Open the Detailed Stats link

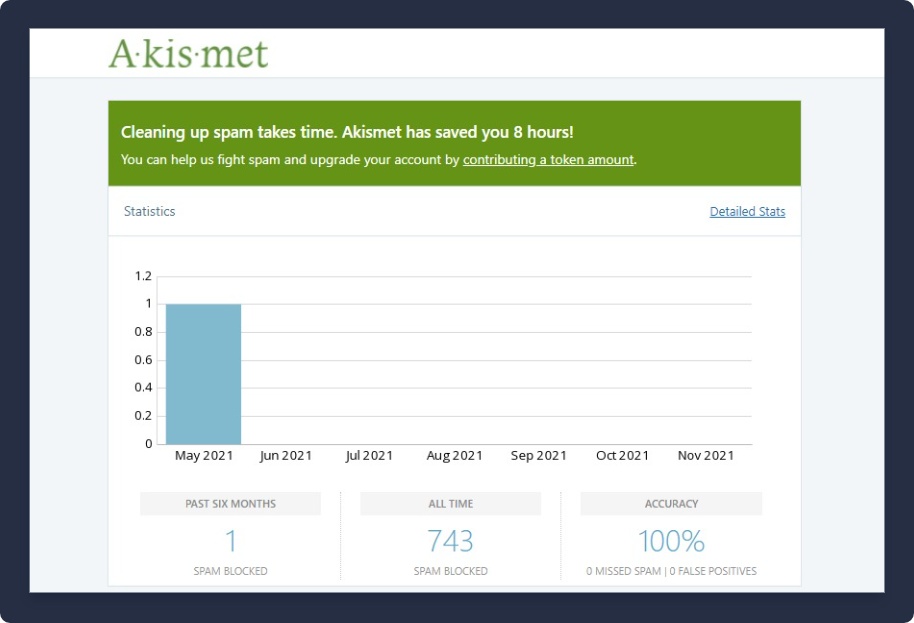(x=747, y=212)
